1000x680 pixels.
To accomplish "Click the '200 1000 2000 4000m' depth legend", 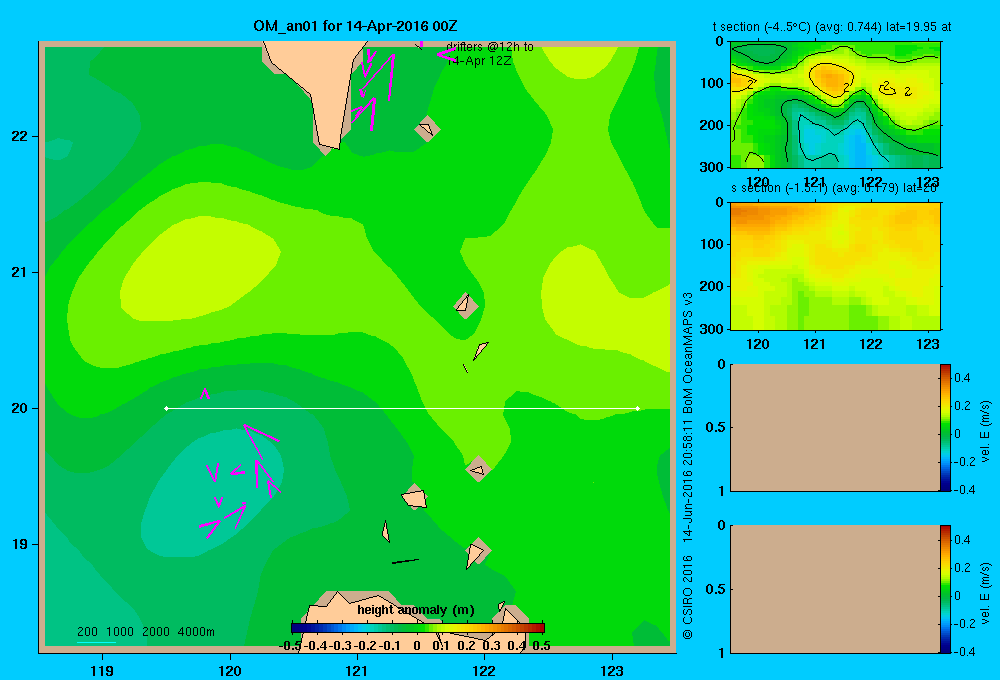I will [145, 632].
